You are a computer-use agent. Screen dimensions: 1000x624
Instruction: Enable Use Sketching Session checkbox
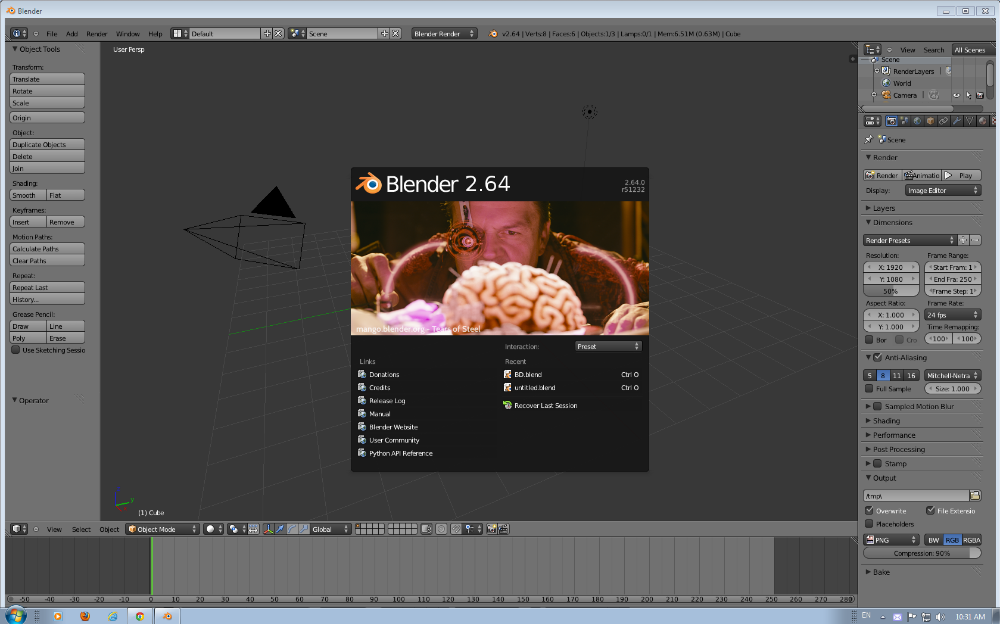tap(16, 350)
